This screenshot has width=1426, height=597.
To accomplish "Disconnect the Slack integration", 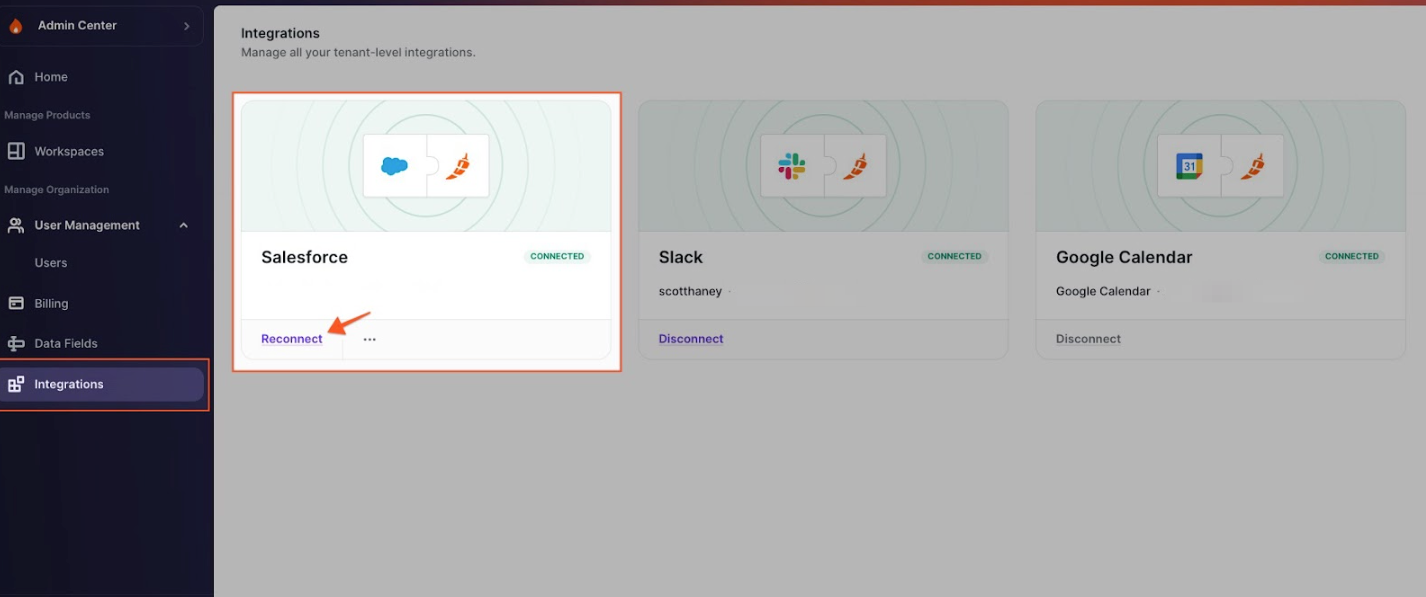I will click(691, 339).
